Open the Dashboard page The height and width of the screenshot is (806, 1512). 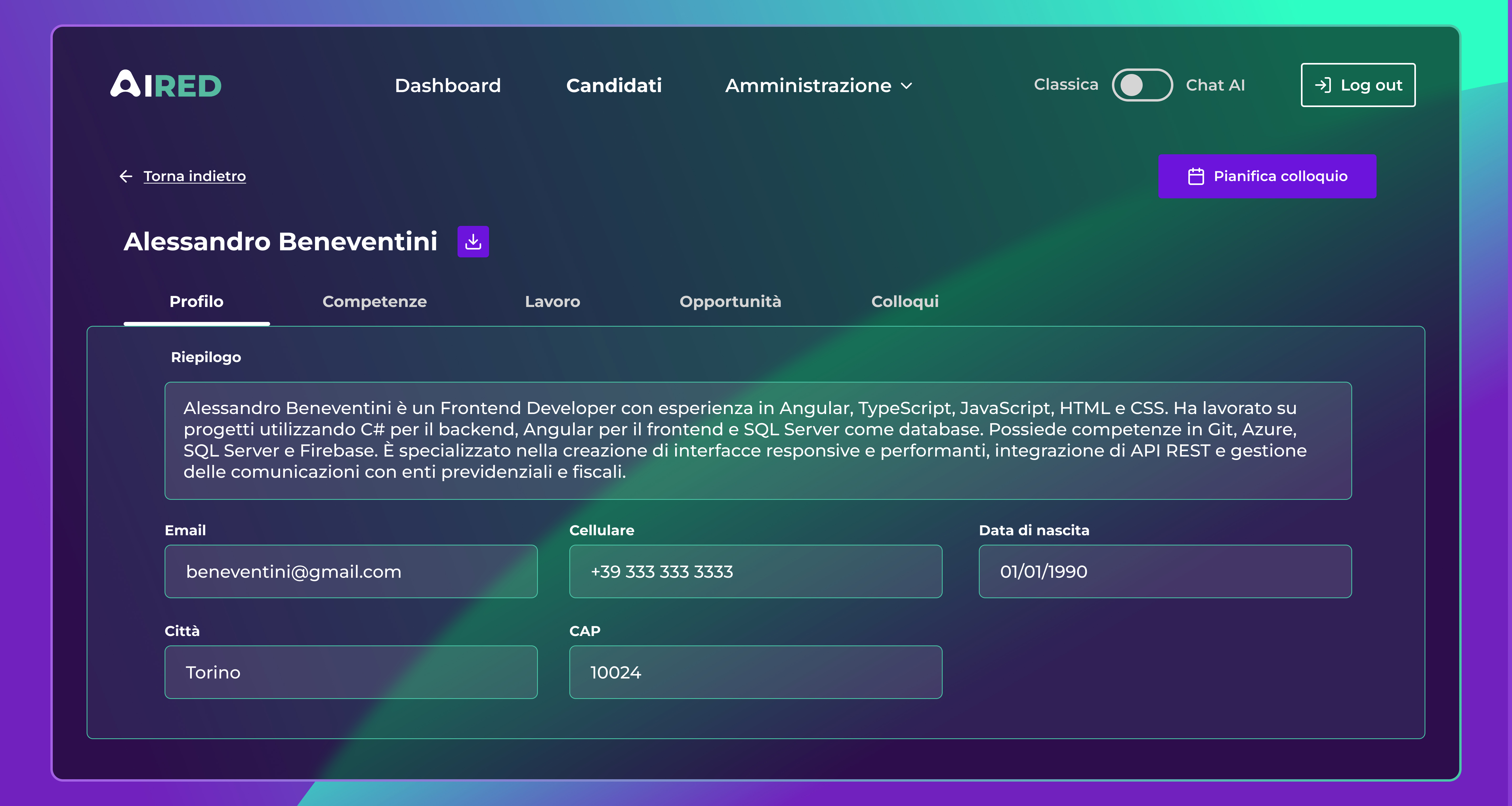pyautogui.click(x=448, y=86)
